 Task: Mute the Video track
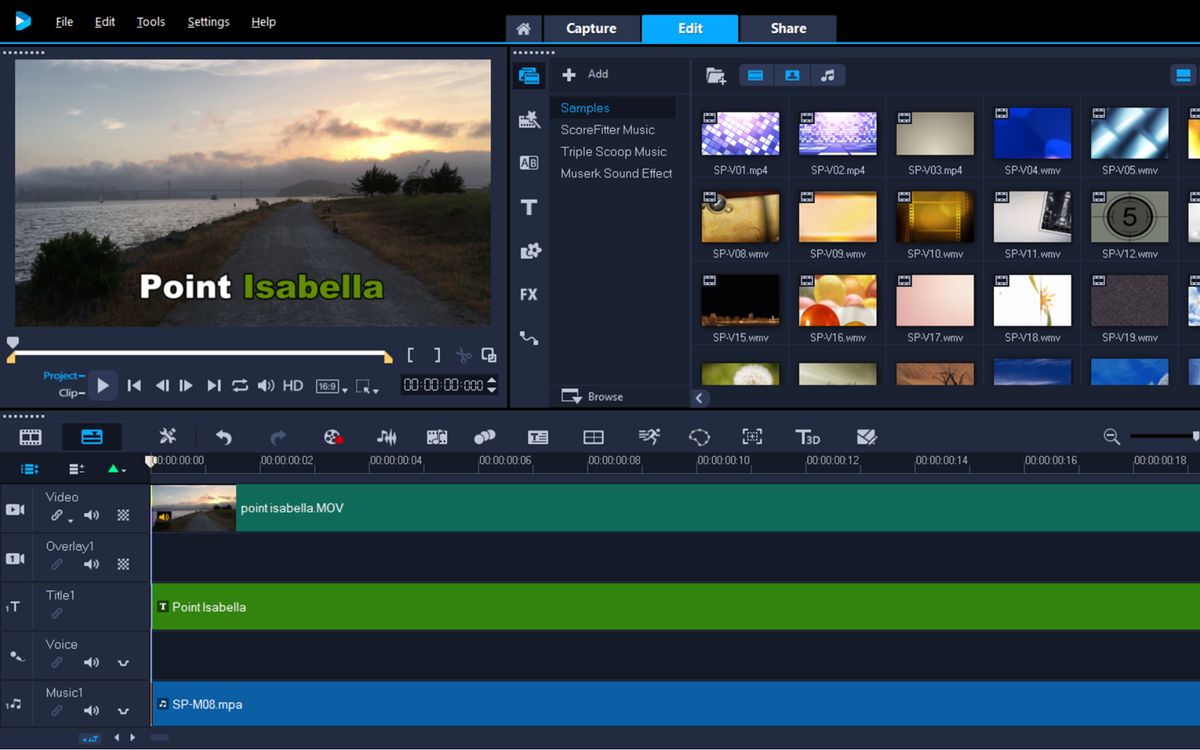click(x=91, y=515)
